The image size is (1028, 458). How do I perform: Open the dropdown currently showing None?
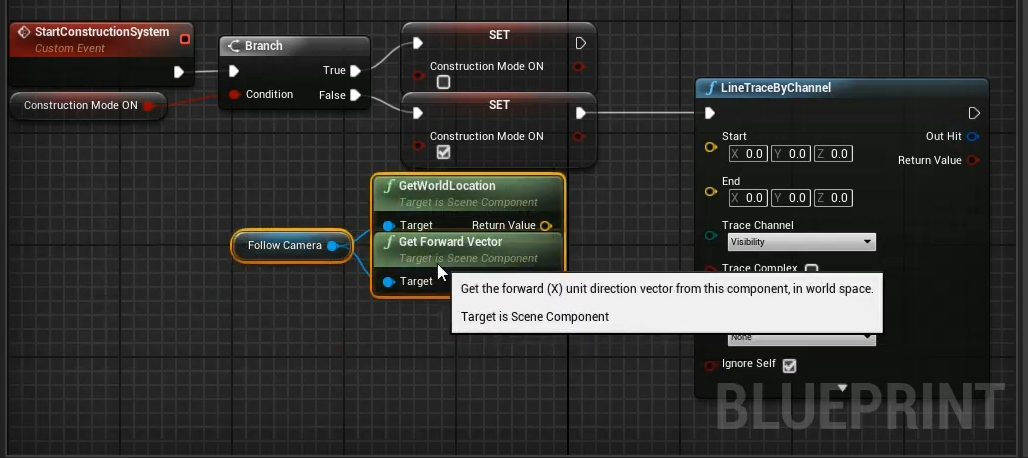coord(801,338)
